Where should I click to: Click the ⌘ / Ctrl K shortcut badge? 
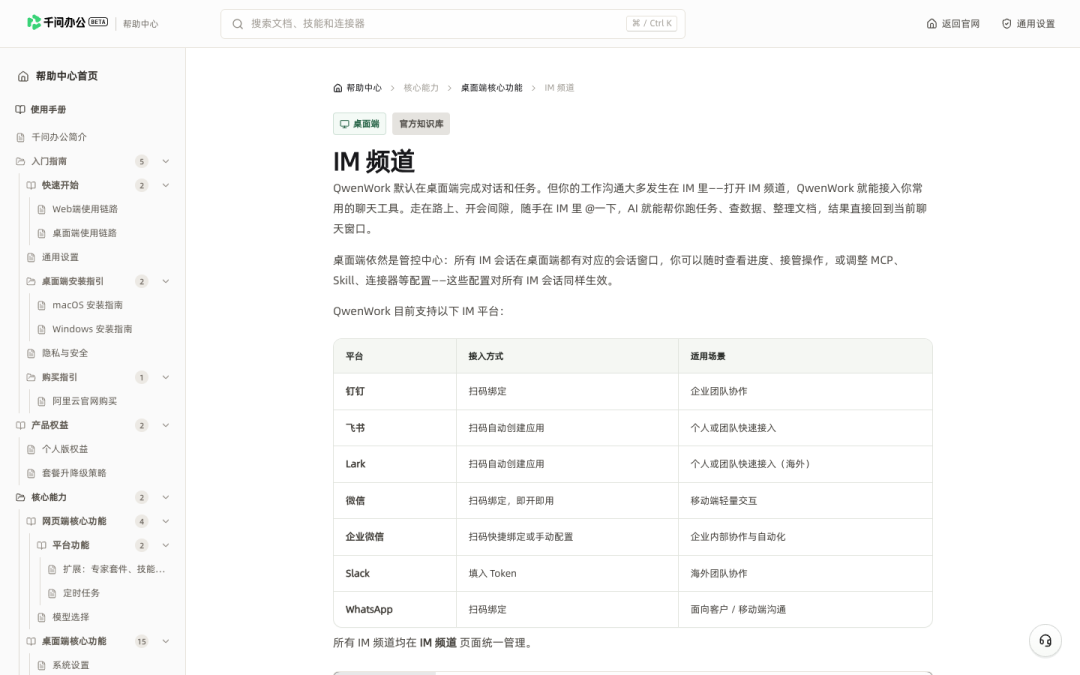[x=652, y=23]
